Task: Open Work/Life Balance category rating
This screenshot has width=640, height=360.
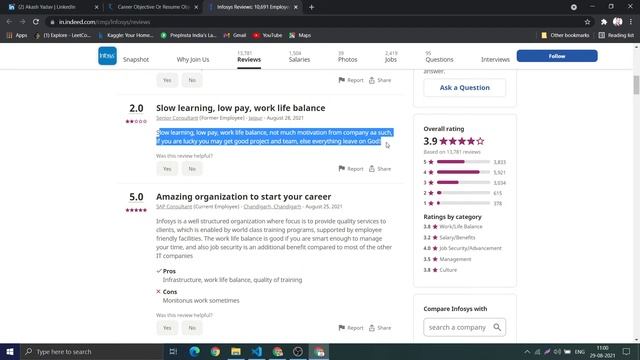Action: (x=453, y=227)
